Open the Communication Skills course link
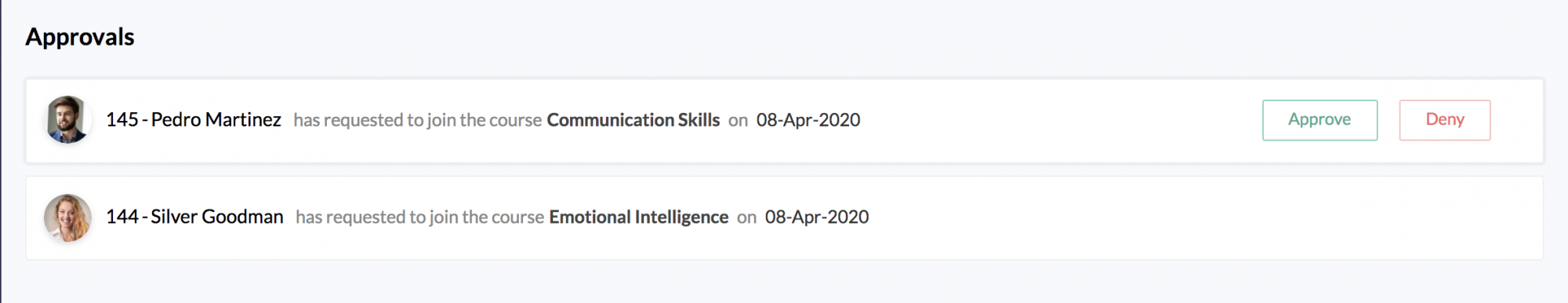This screenshot has width=1568, height=303. click(633, 120)
